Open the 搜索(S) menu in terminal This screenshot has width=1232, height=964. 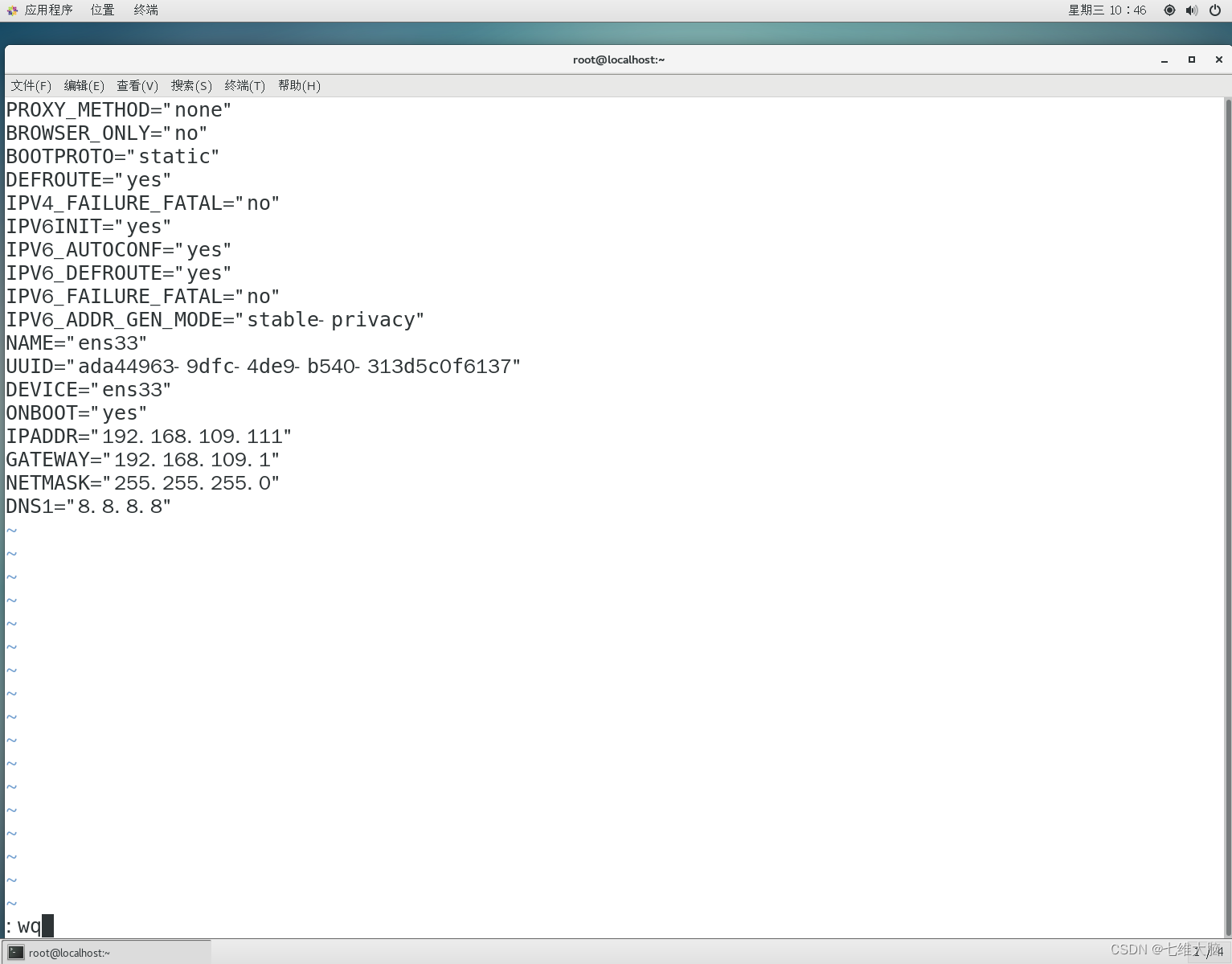click(x=191, y=86)
